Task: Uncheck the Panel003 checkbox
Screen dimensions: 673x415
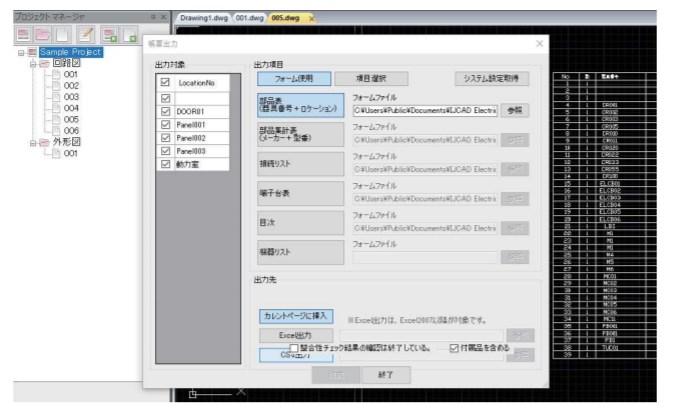Action: (x=165, y=151)
